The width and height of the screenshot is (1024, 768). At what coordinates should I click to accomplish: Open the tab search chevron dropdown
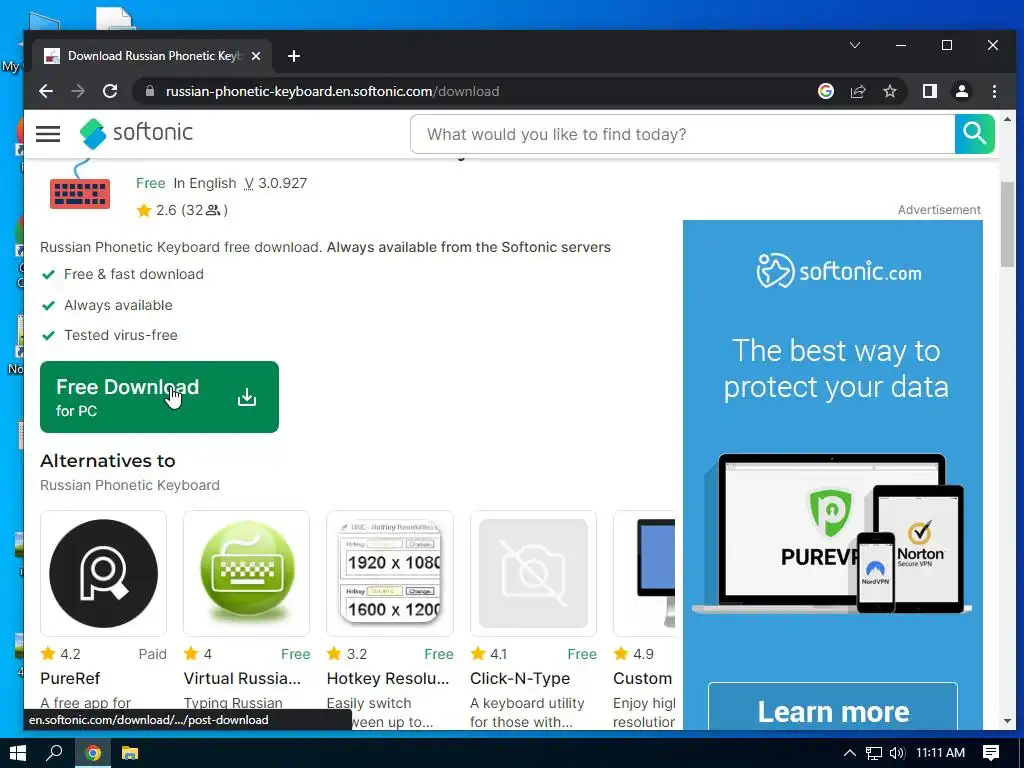click(854, 45)
